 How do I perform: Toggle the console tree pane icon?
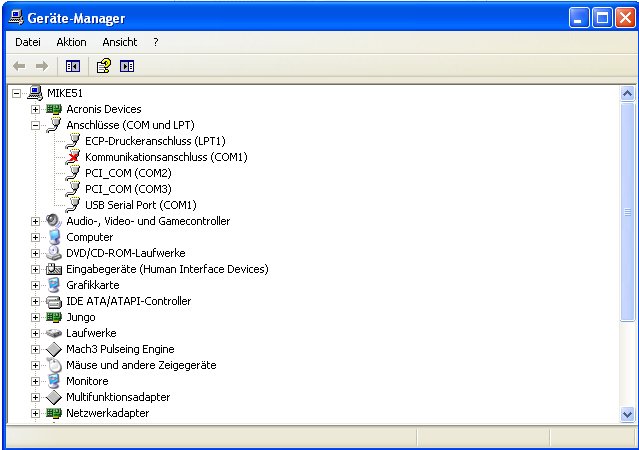tap(73, 66)
